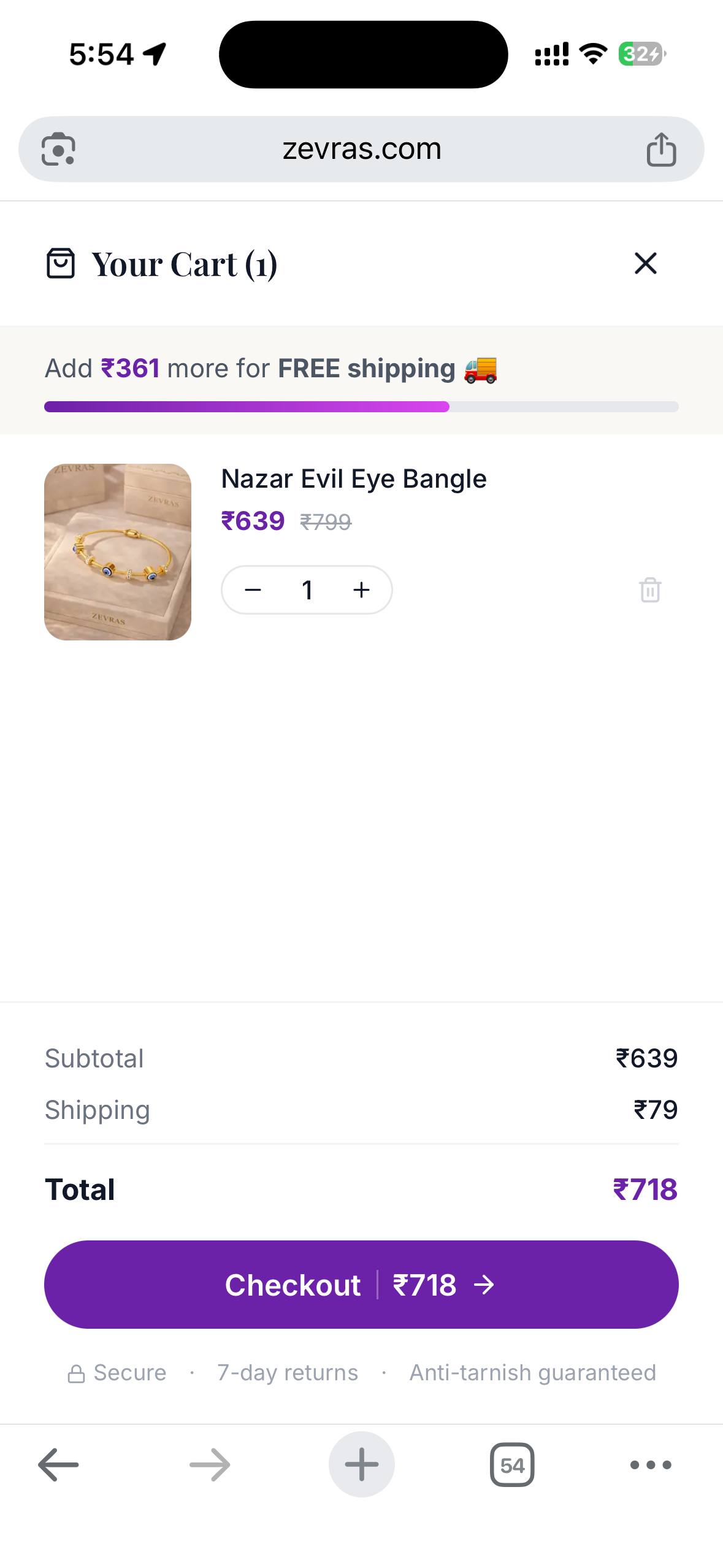Tap the Checkout ₹718 button
723x1568 pixels.
[361, 1285]
